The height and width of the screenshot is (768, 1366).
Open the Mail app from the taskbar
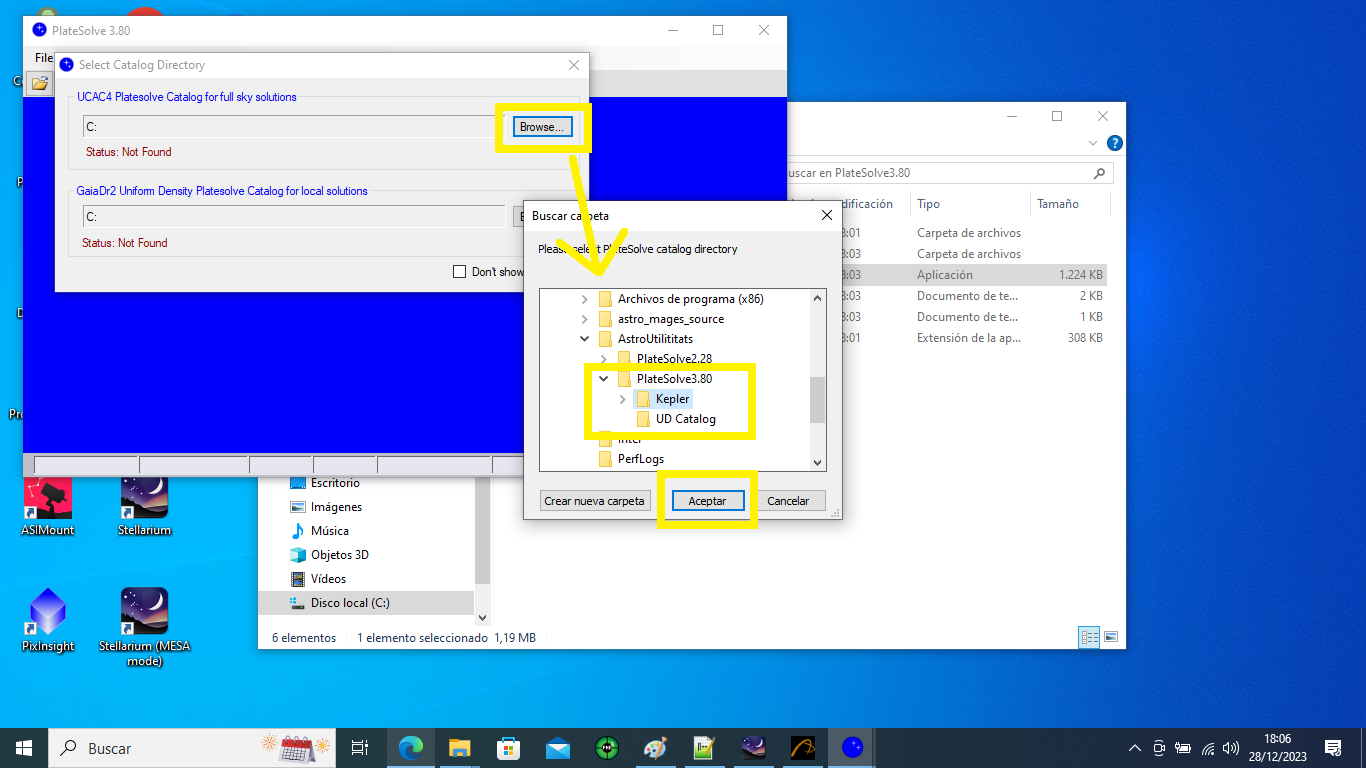pos(557,747)
